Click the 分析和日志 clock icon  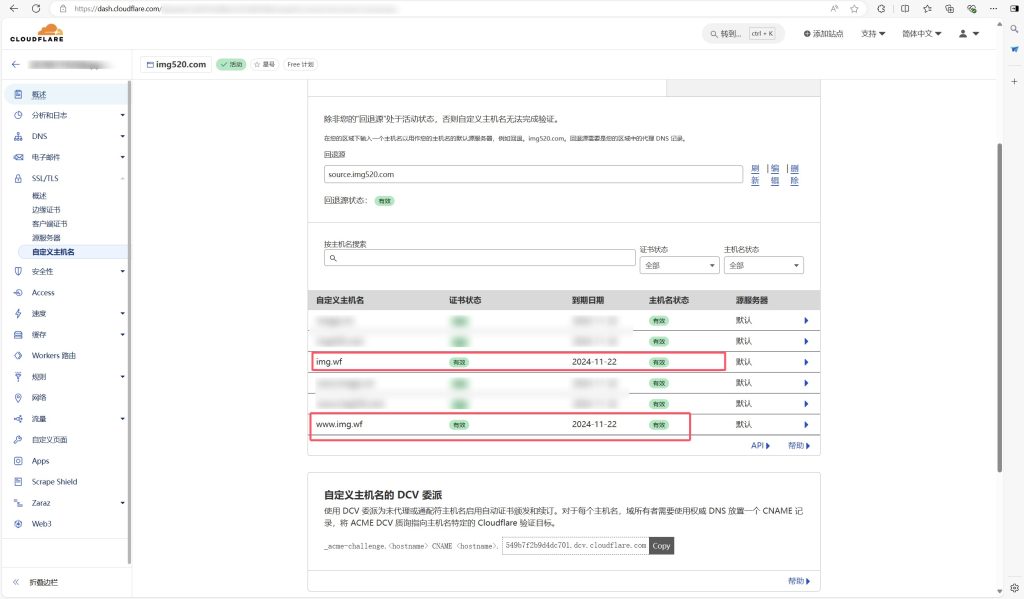[18, 115]
